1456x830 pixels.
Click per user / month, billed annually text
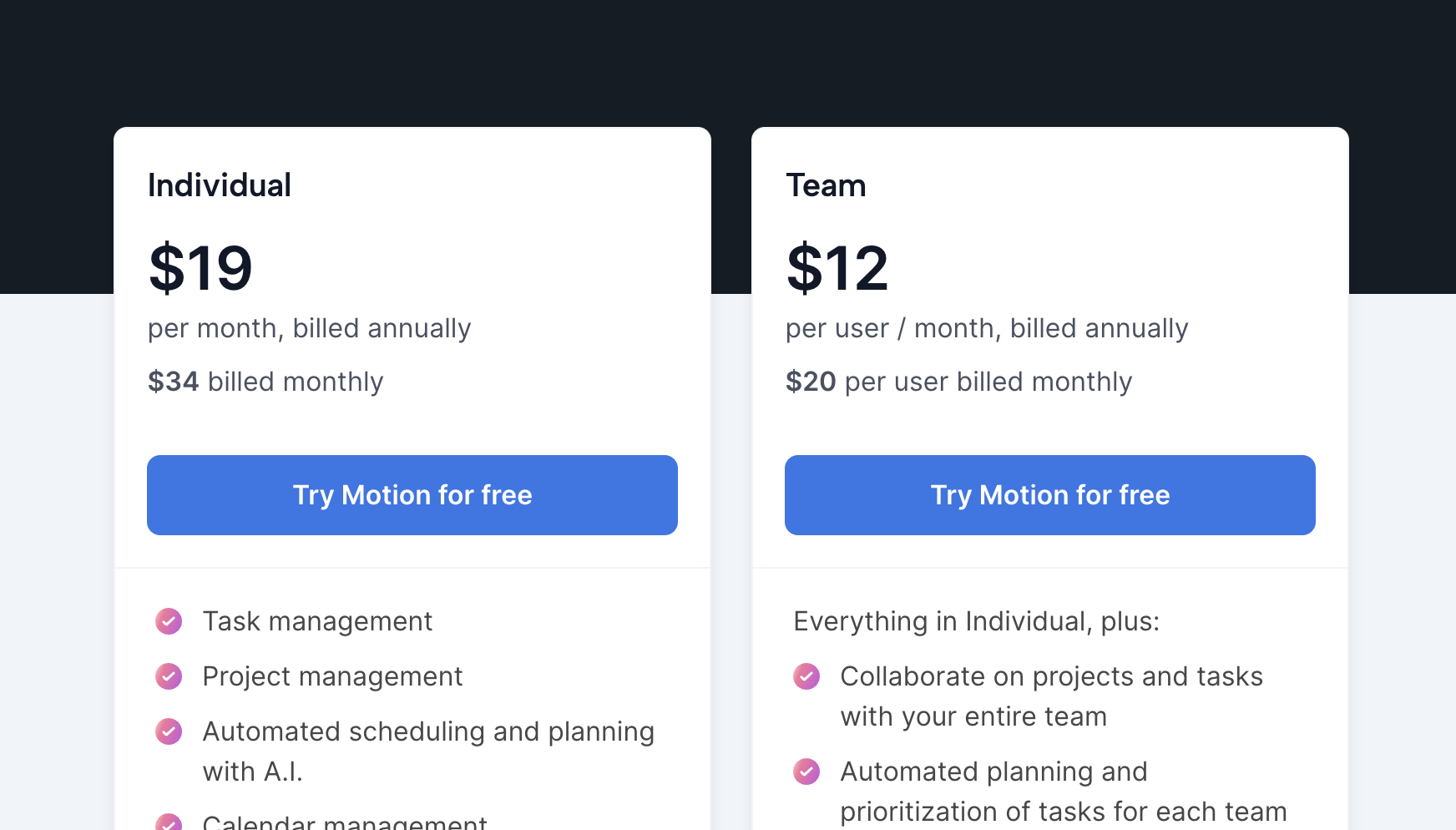[x=986, y=328]
